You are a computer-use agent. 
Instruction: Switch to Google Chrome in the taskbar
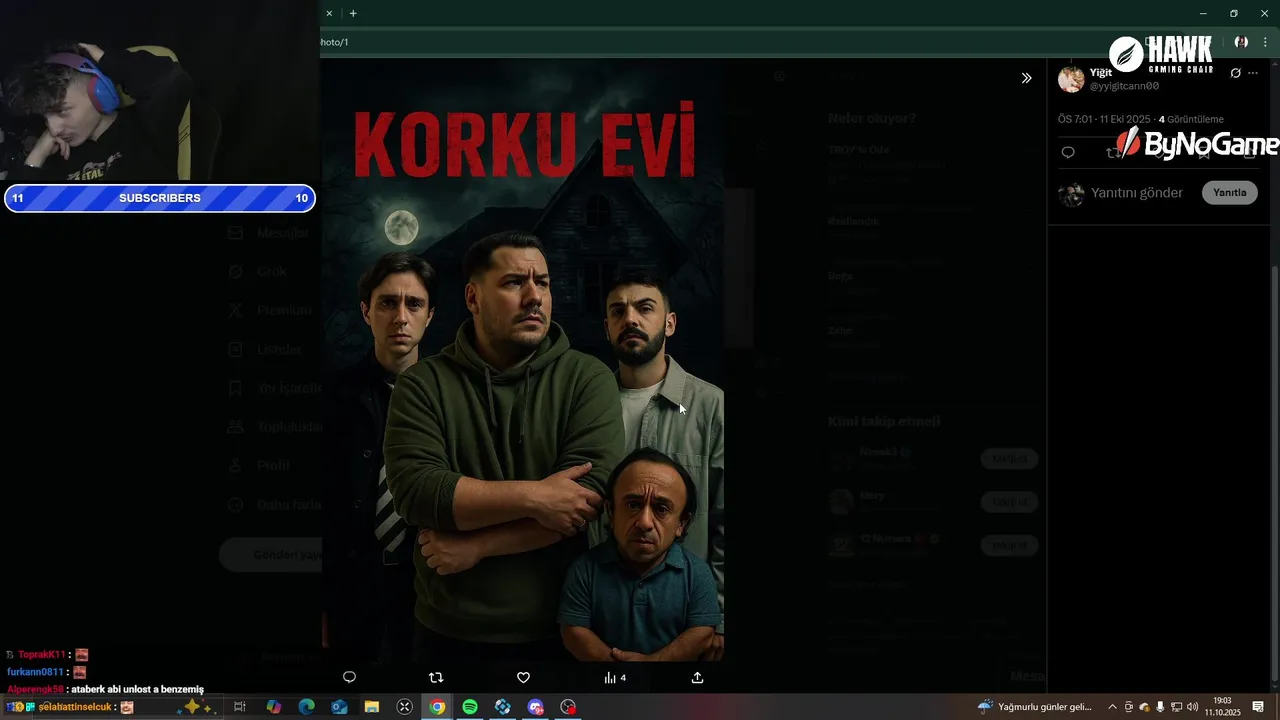[438, 707]
